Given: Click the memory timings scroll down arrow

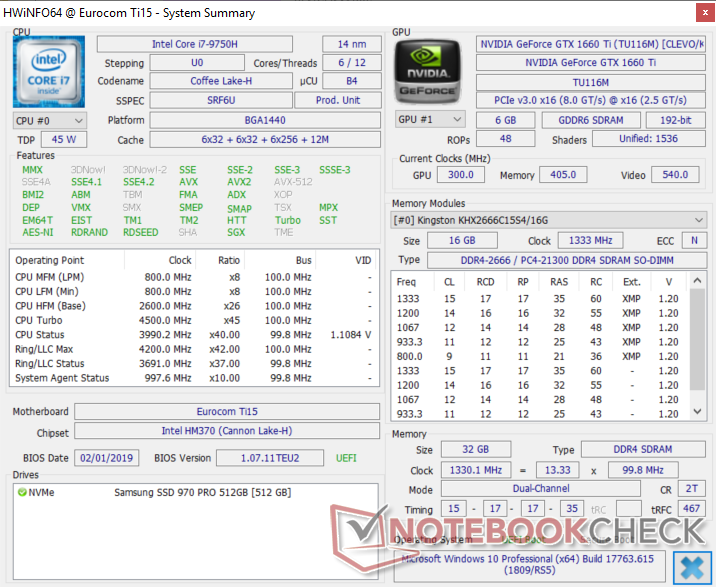Looking at the screenshot, I should tap(697, 411).
